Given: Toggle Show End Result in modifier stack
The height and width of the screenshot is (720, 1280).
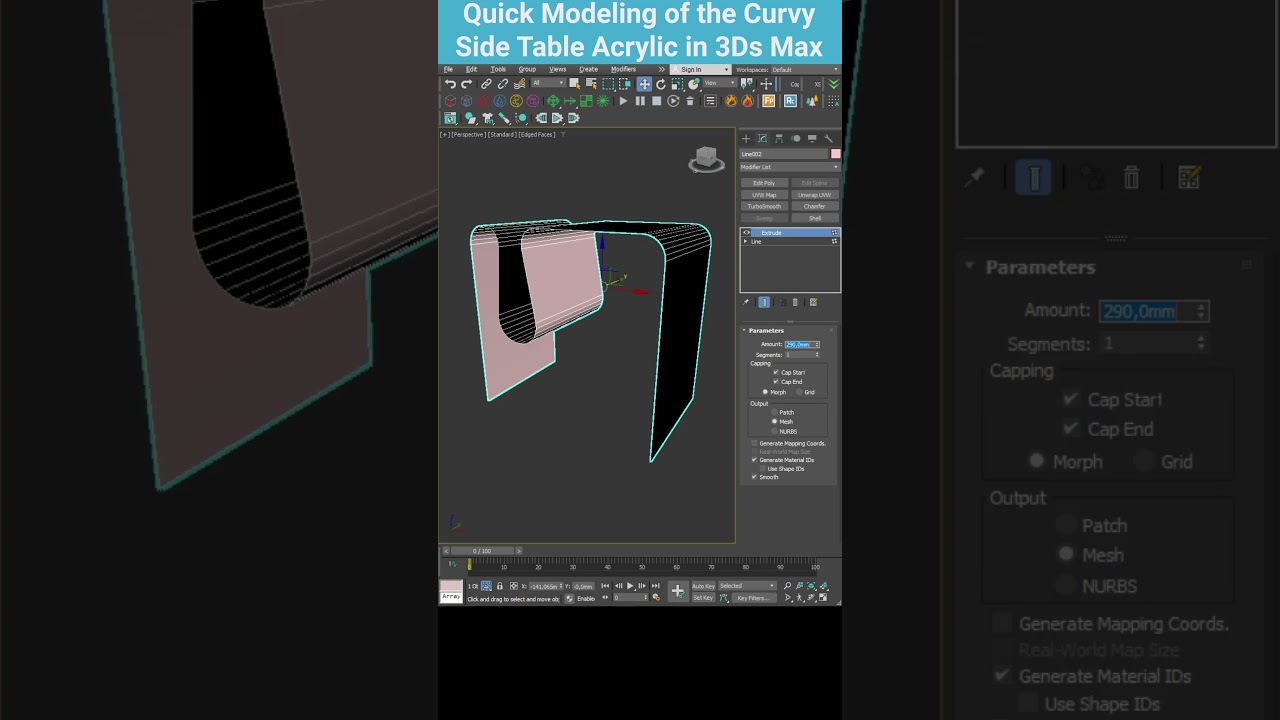Looking at the screenshot, I should 764,302.
